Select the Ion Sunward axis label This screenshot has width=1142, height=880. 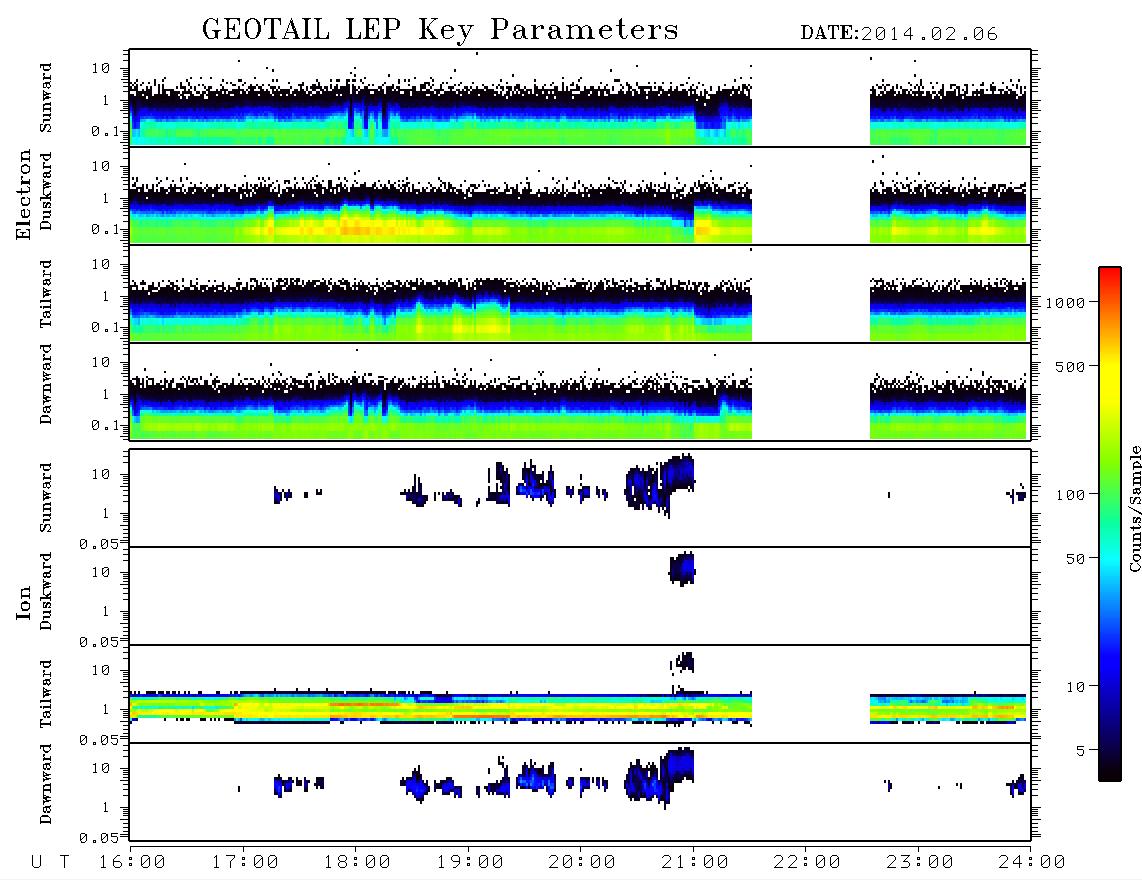click(46, 498)
